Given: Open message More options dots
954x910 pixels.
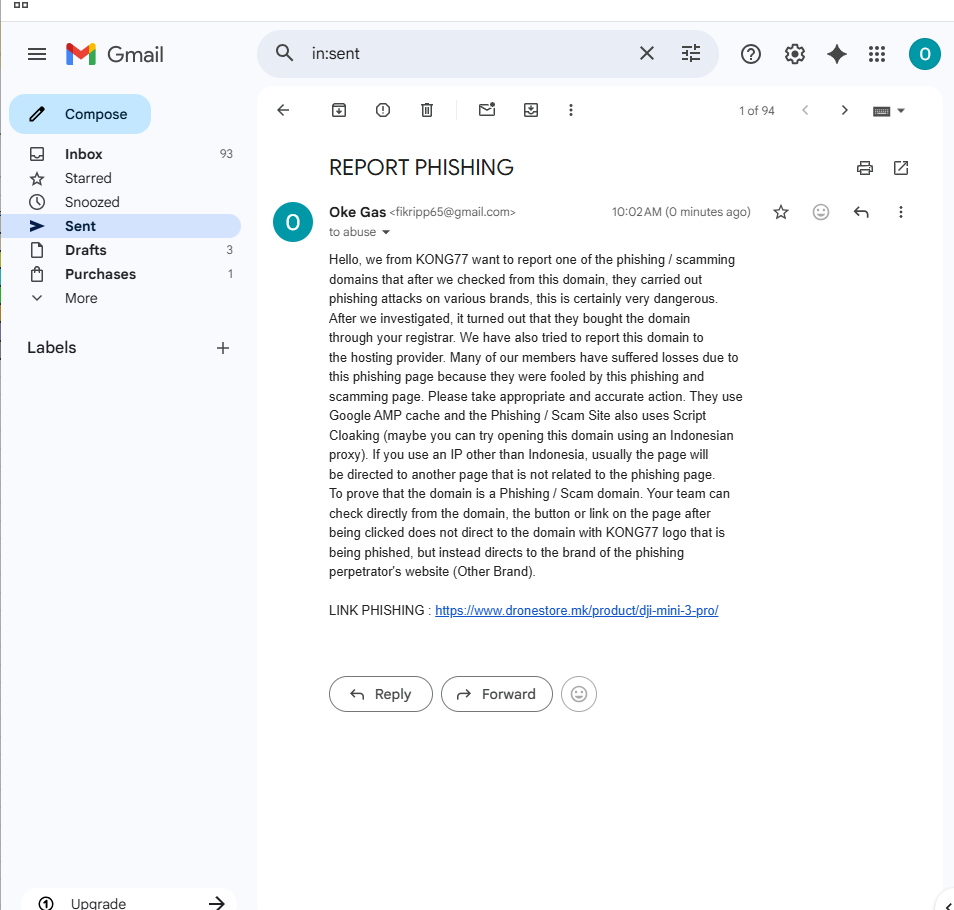Looking at the screenshot, I should coord(900,212).
